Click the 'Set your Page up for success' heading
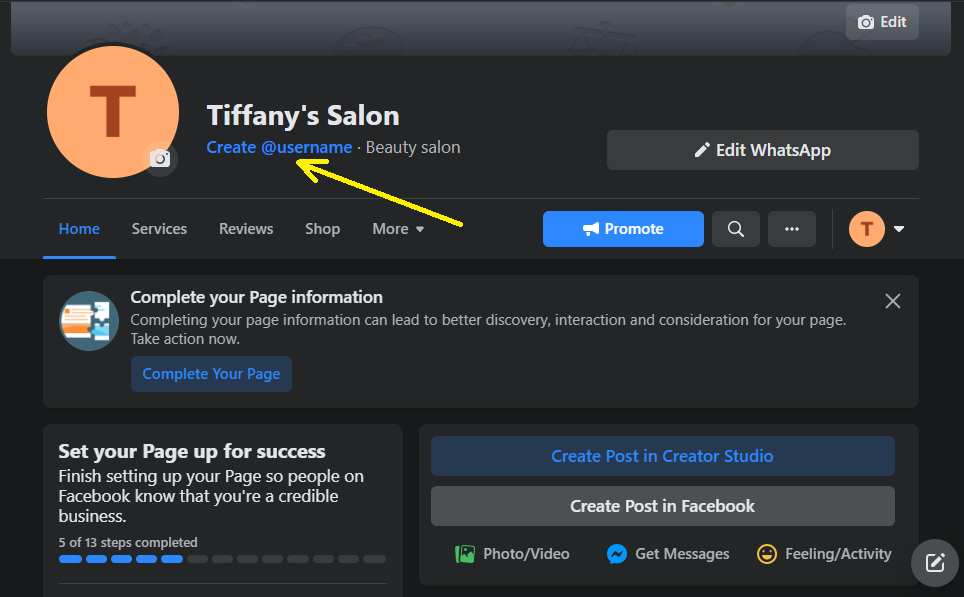Viewport: 964px width, 597px height. coord(192,451)
